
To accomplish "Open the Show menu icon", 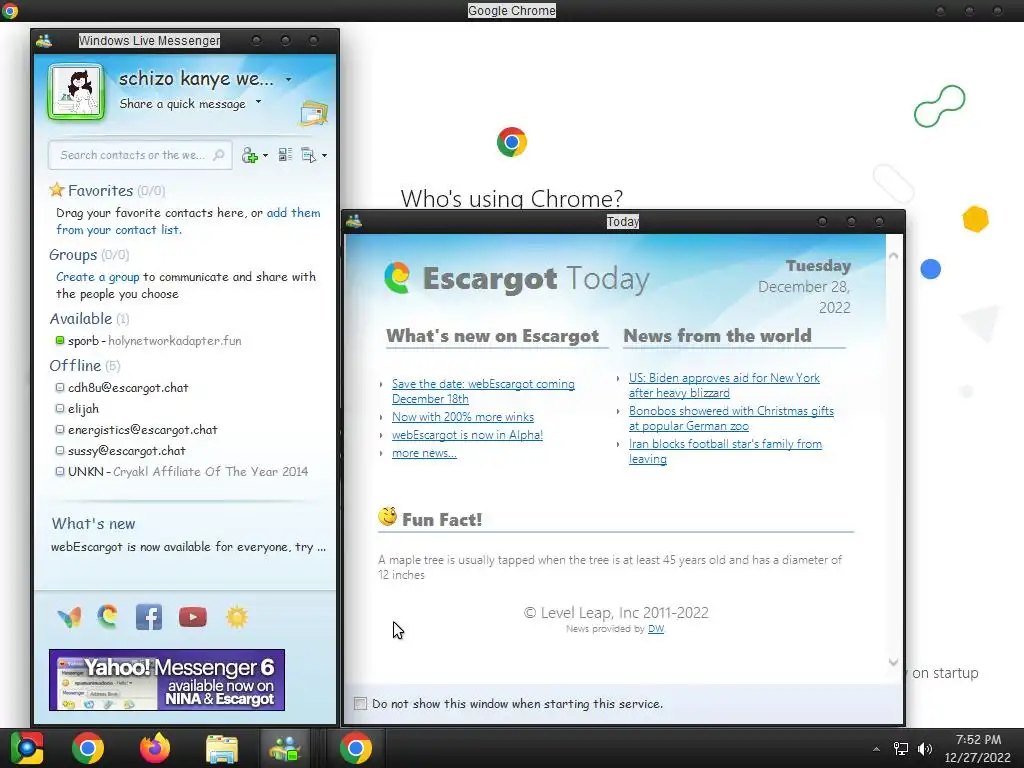I will pos(308,155).
